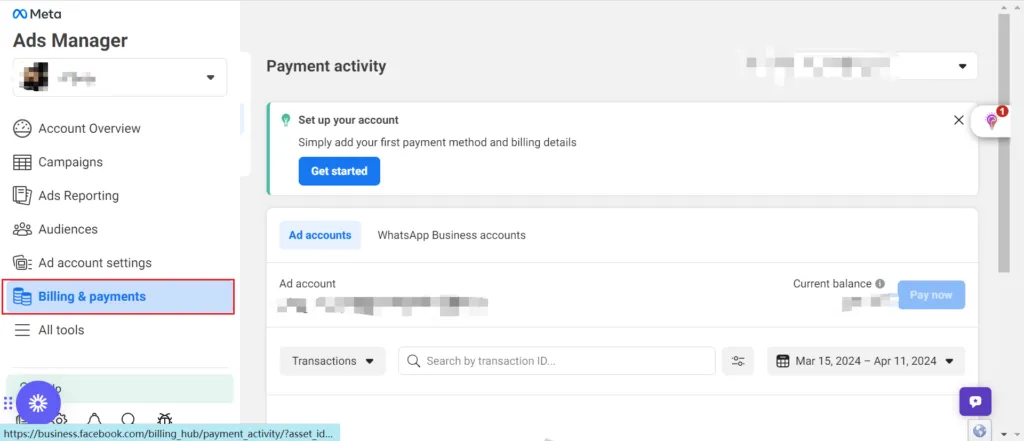Open the Transactions filter dropdown
The width and height of the screenshot is (1024, 441).
point(332,361)
